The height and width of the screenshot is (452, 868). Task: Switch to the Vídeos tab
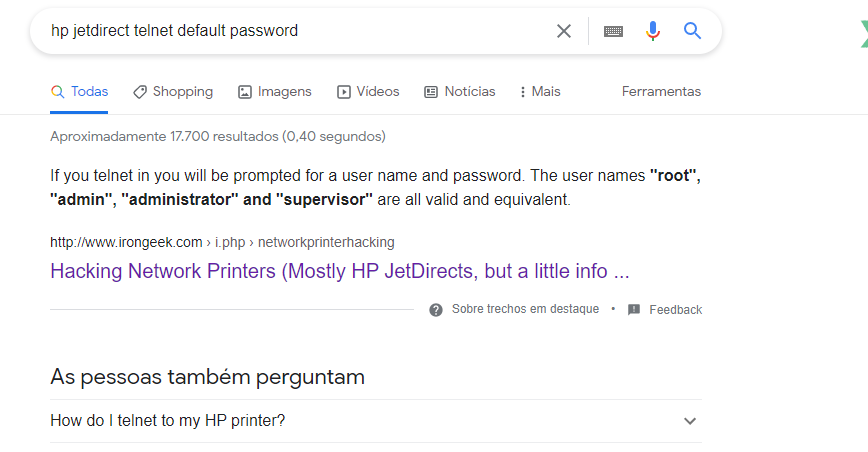pyautogui.click(x=368, y=92)
